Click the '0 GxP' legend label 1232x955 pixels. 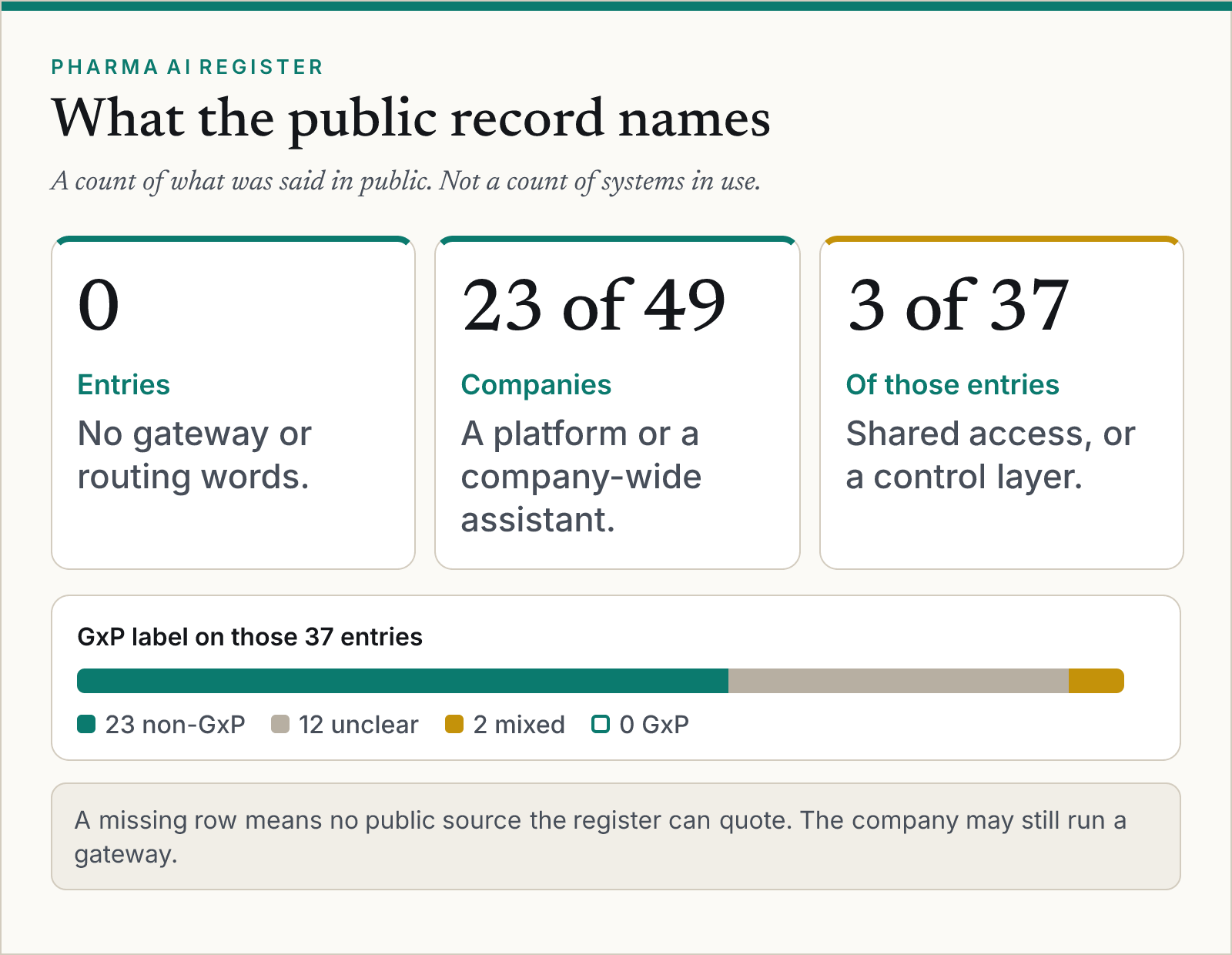click(654, 725)
